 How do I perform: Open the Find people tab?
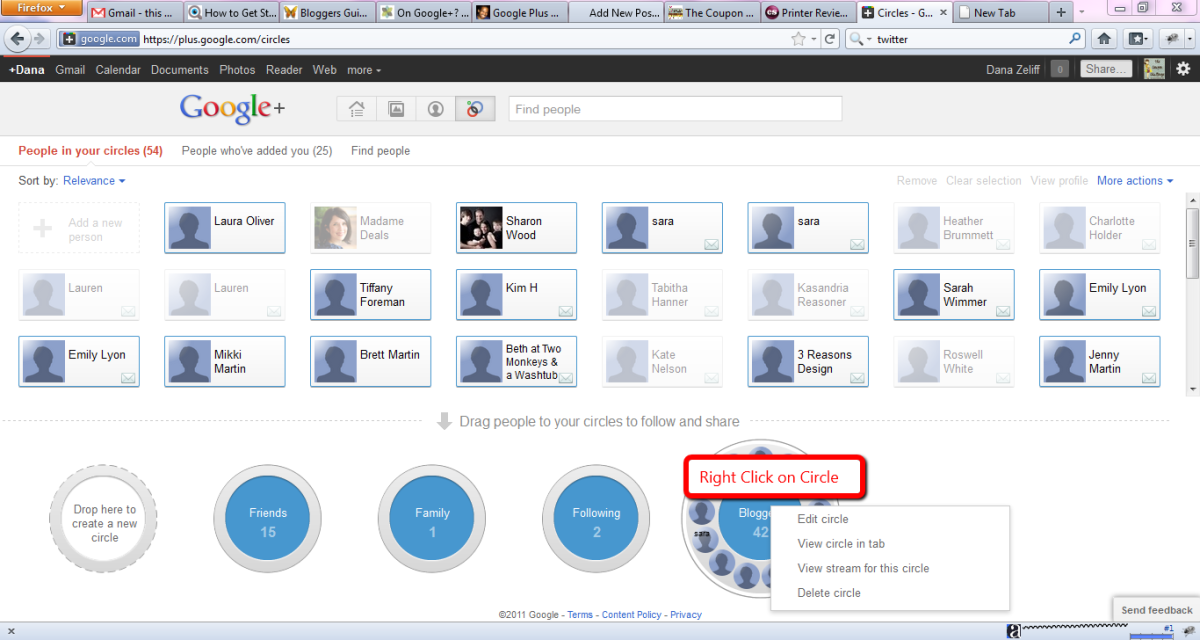click(x=380, y=151)
